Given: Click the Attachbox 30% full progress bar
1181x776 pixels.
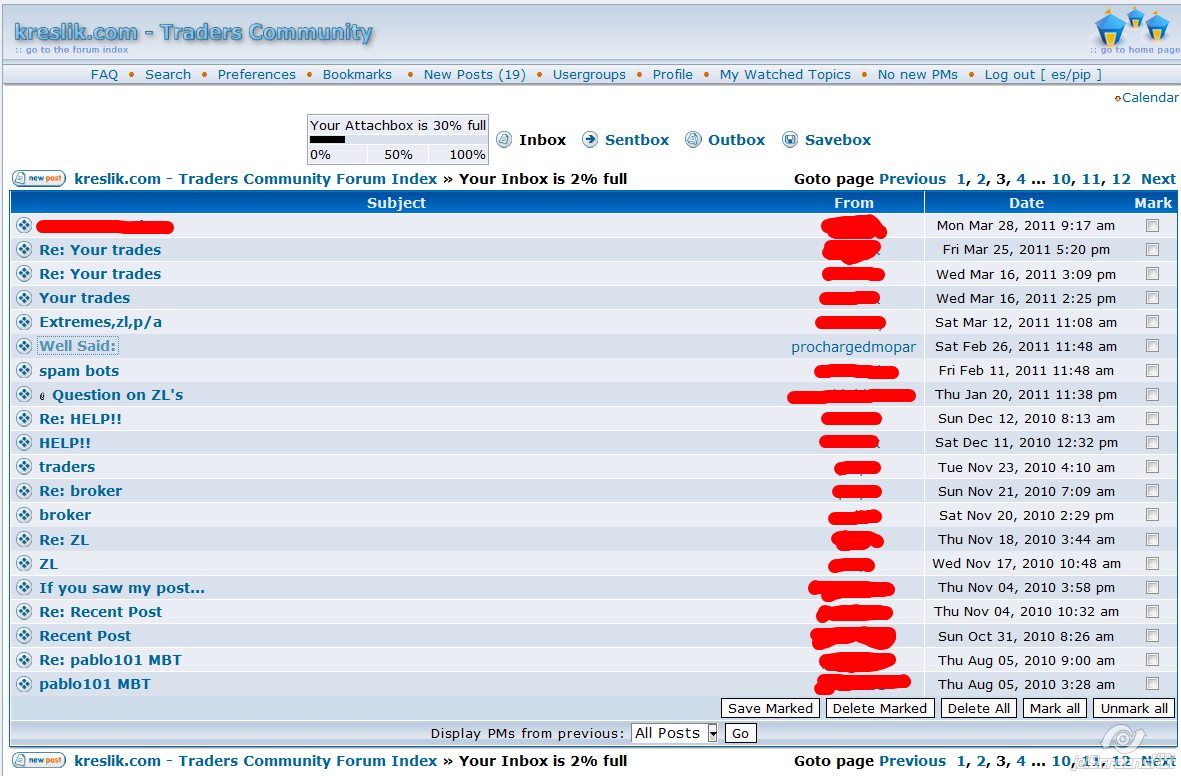Looking at the screenshot, I should pos(398,139).
